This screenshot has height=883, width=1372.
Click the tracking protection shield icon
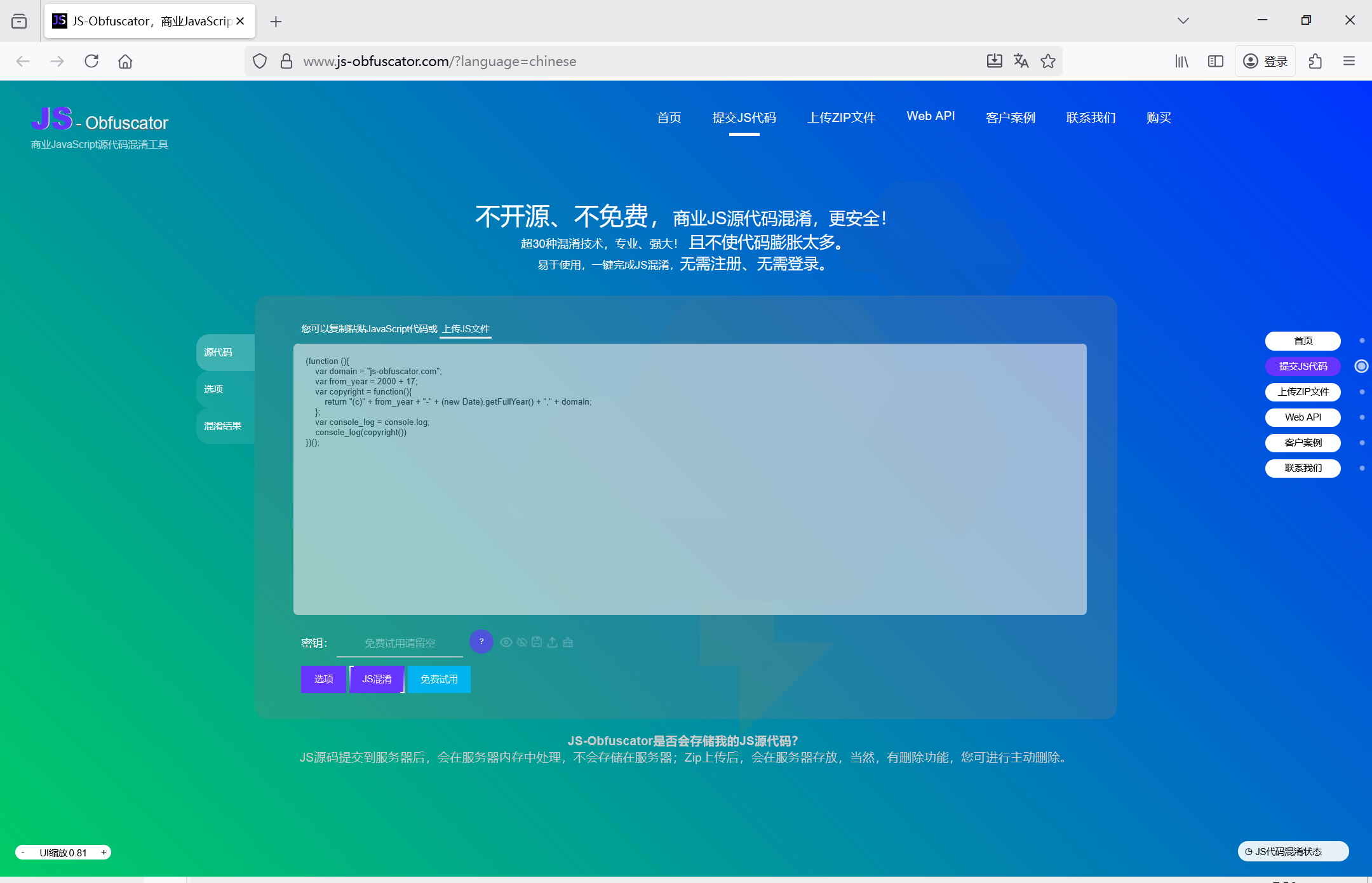pyautogui.click(x=260, y=61)
